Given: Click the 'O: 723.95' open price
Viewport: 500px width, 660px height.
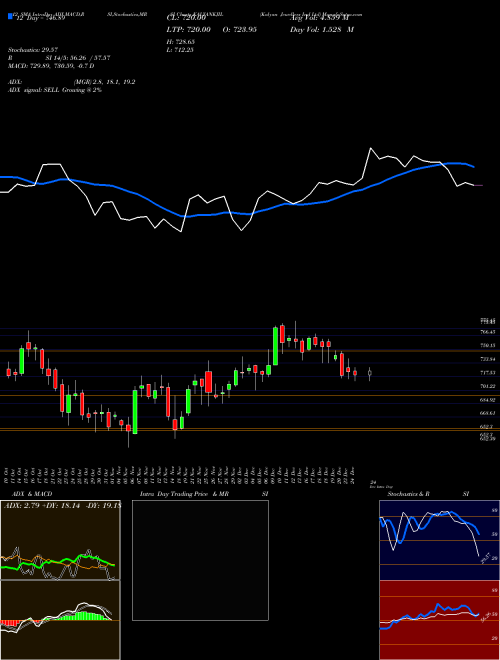Looking at the screenshot, I should coord(238,30).
